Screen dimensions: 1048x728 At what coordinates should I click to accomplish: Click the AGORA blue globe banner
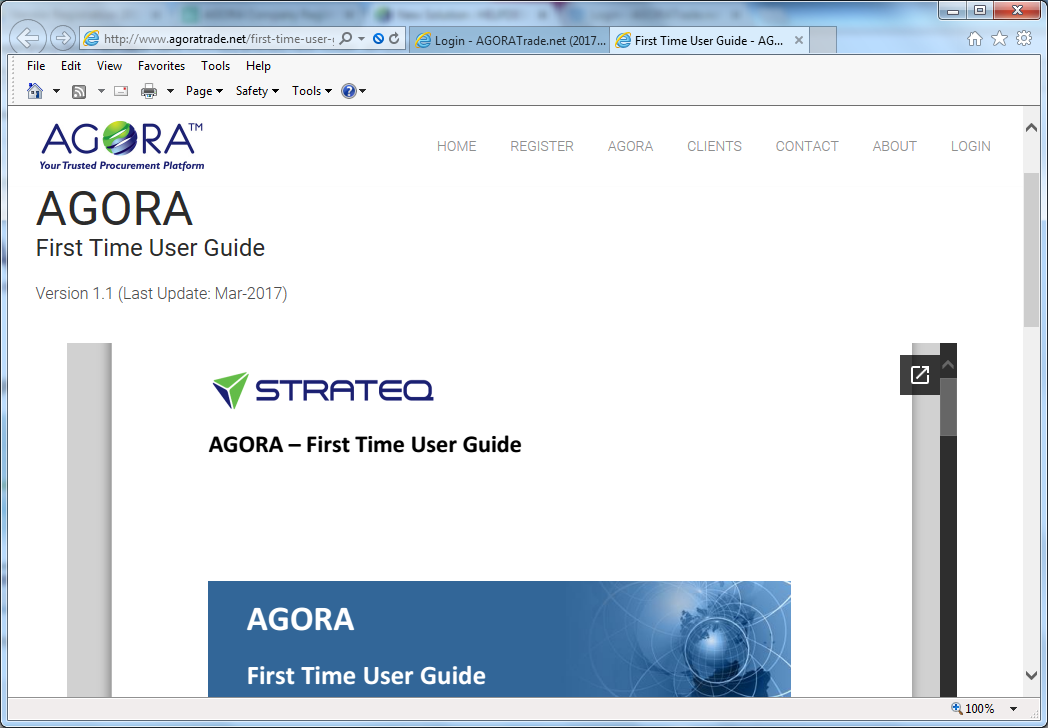(499, 639)
